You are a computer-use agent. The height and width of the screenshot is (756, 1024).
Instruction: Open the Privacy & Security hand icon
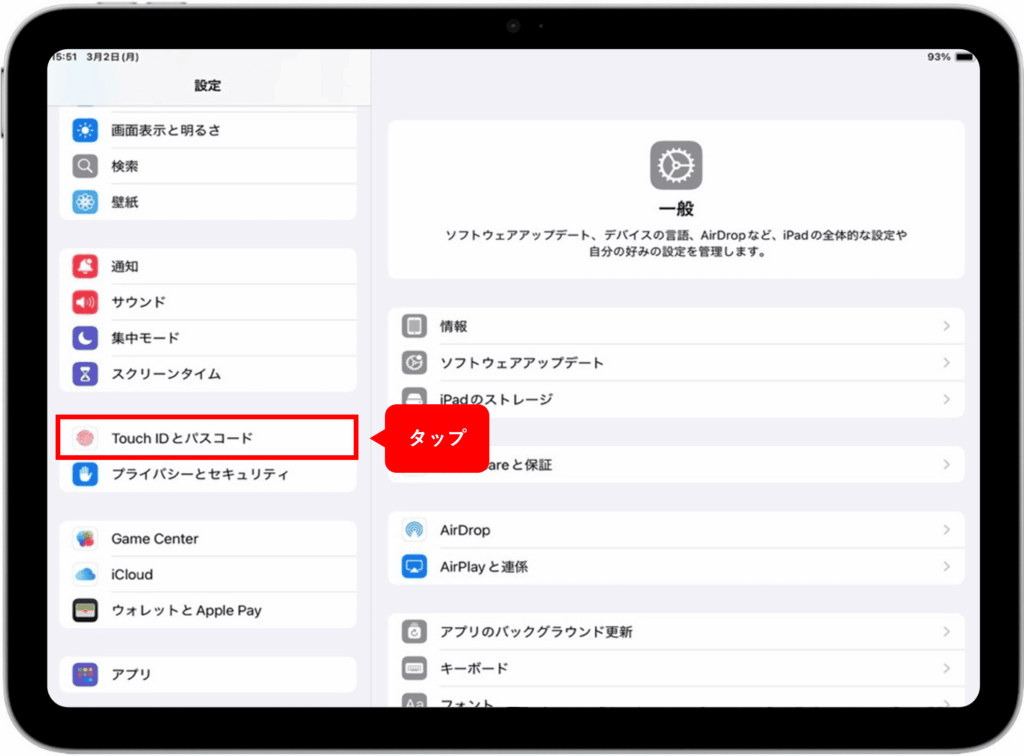[x=85, y=474]
